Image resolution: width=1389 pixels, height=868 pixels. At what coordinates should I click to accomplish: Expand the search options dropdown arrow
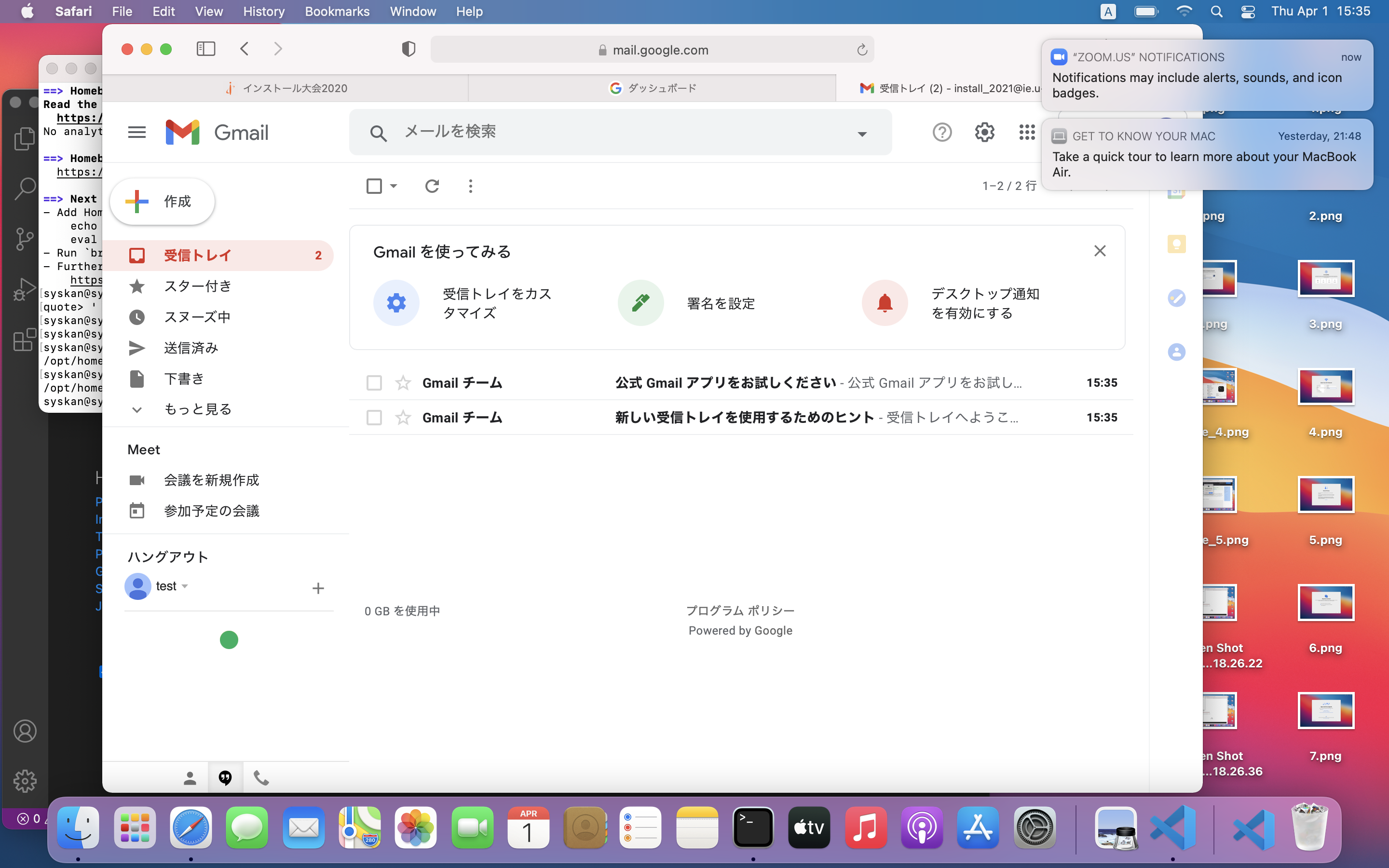(862, 134)
